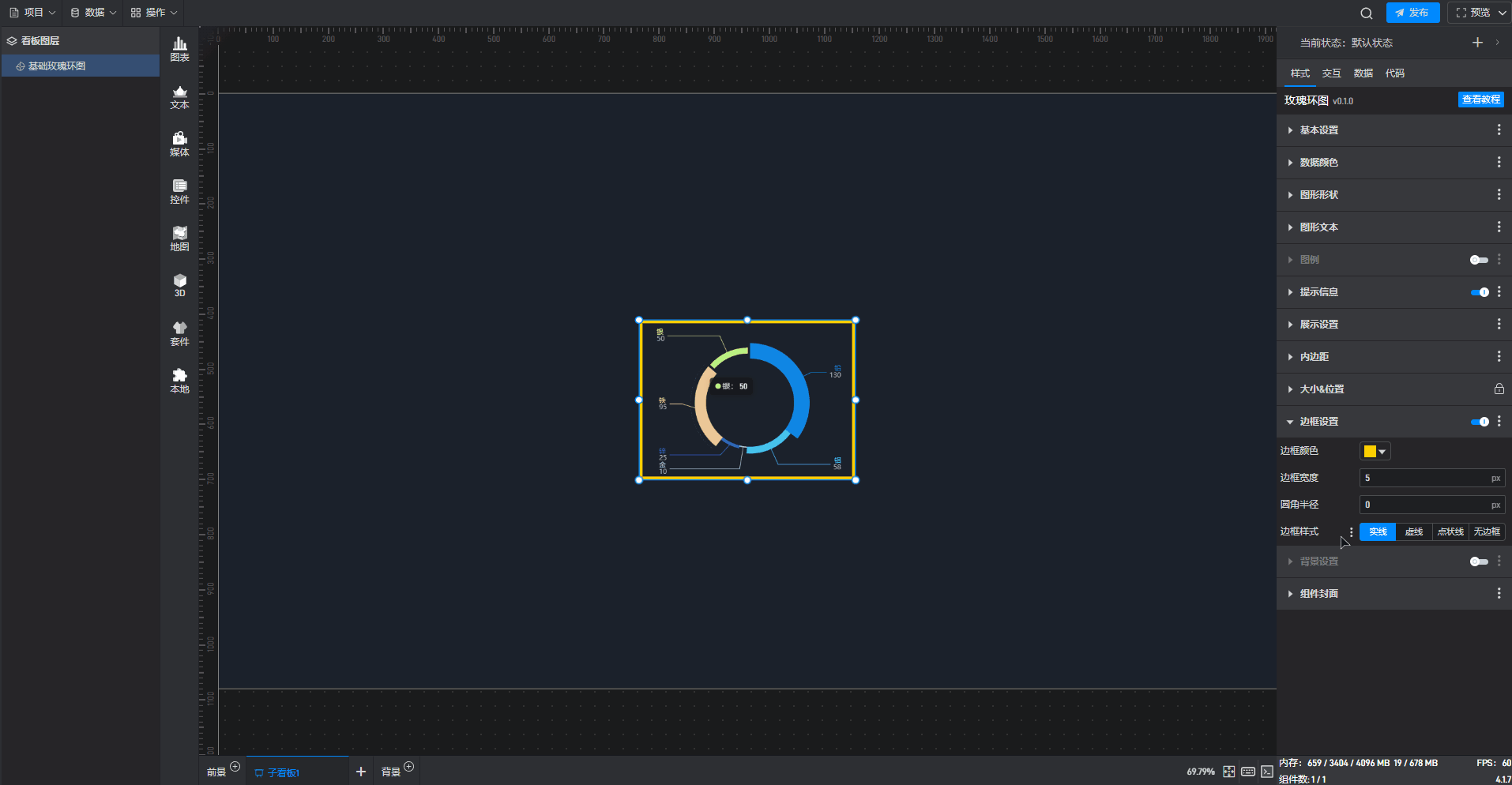Open the yellow 边框颜色 color swatch
The image size is (1512, 785).
tap(1375, 451)
